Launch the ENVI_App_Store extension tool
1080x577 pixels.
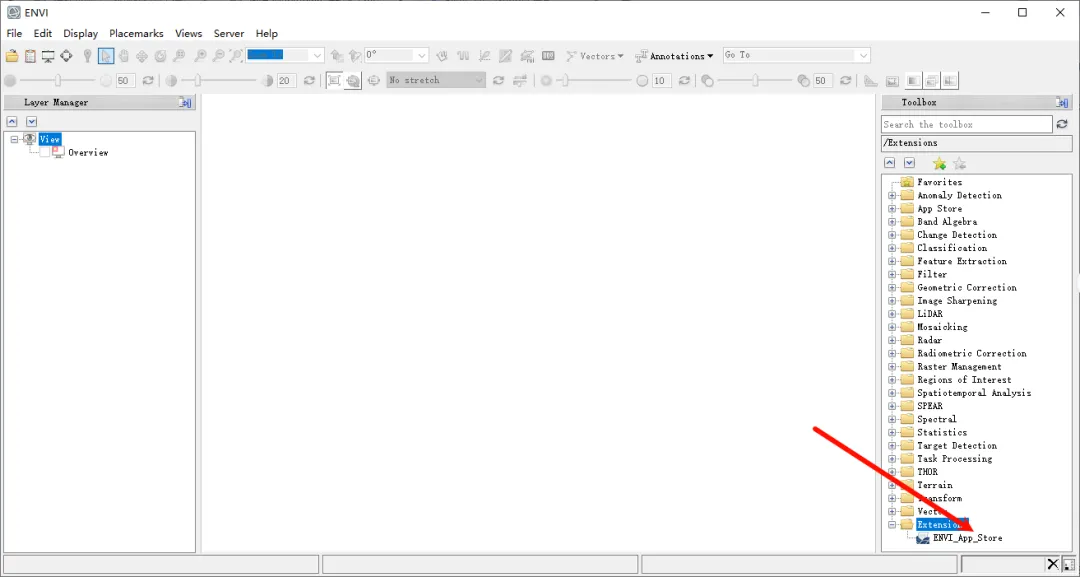(967, 538)
